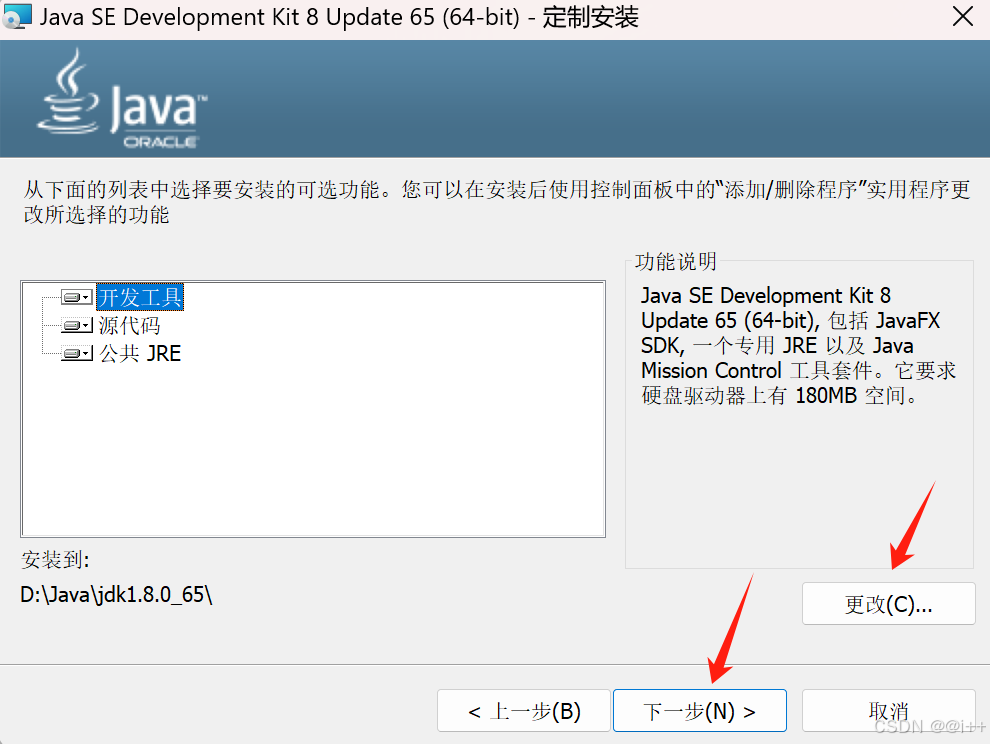Click 更改(C)... to change the install location
Image resolution: width=990 pixels, height=744 pixels.
click(x=888, y=603)
